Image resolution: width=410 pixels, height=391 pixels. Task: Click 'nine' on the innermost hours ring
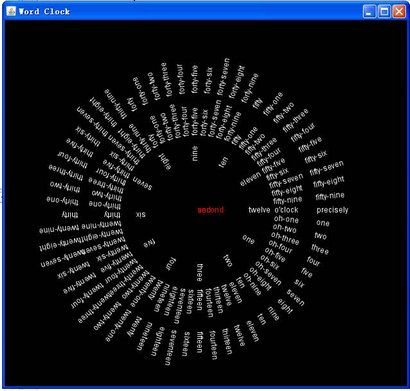point(195,153)
